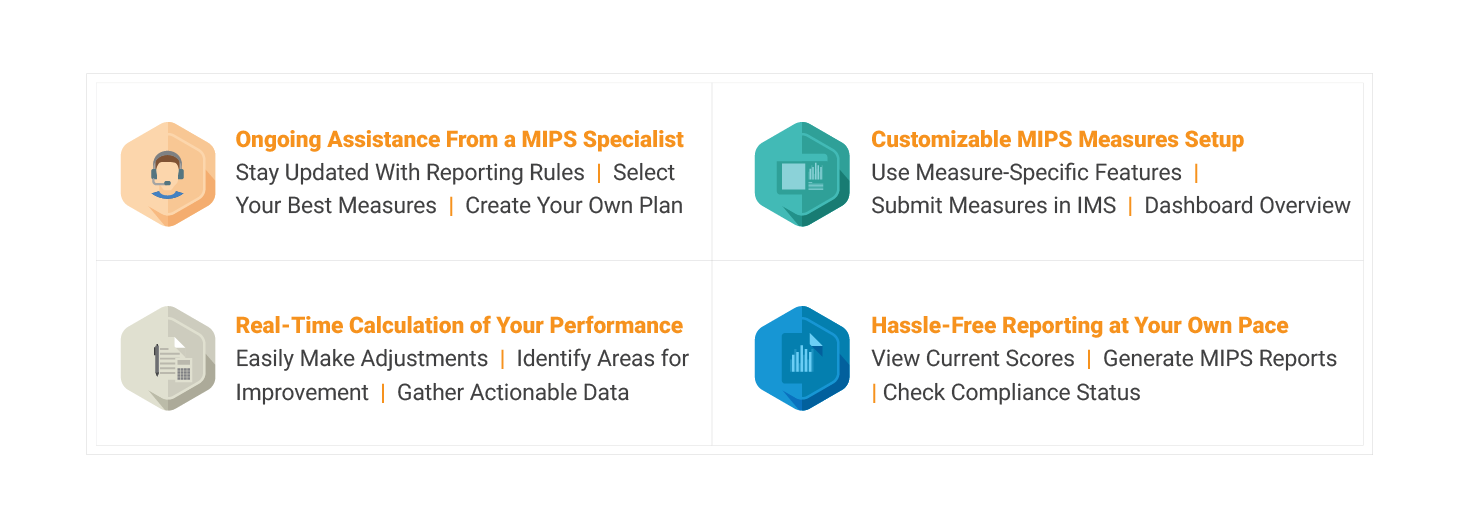
Task: Click Check Compliance Status text
Action: tap(1012, 392)
